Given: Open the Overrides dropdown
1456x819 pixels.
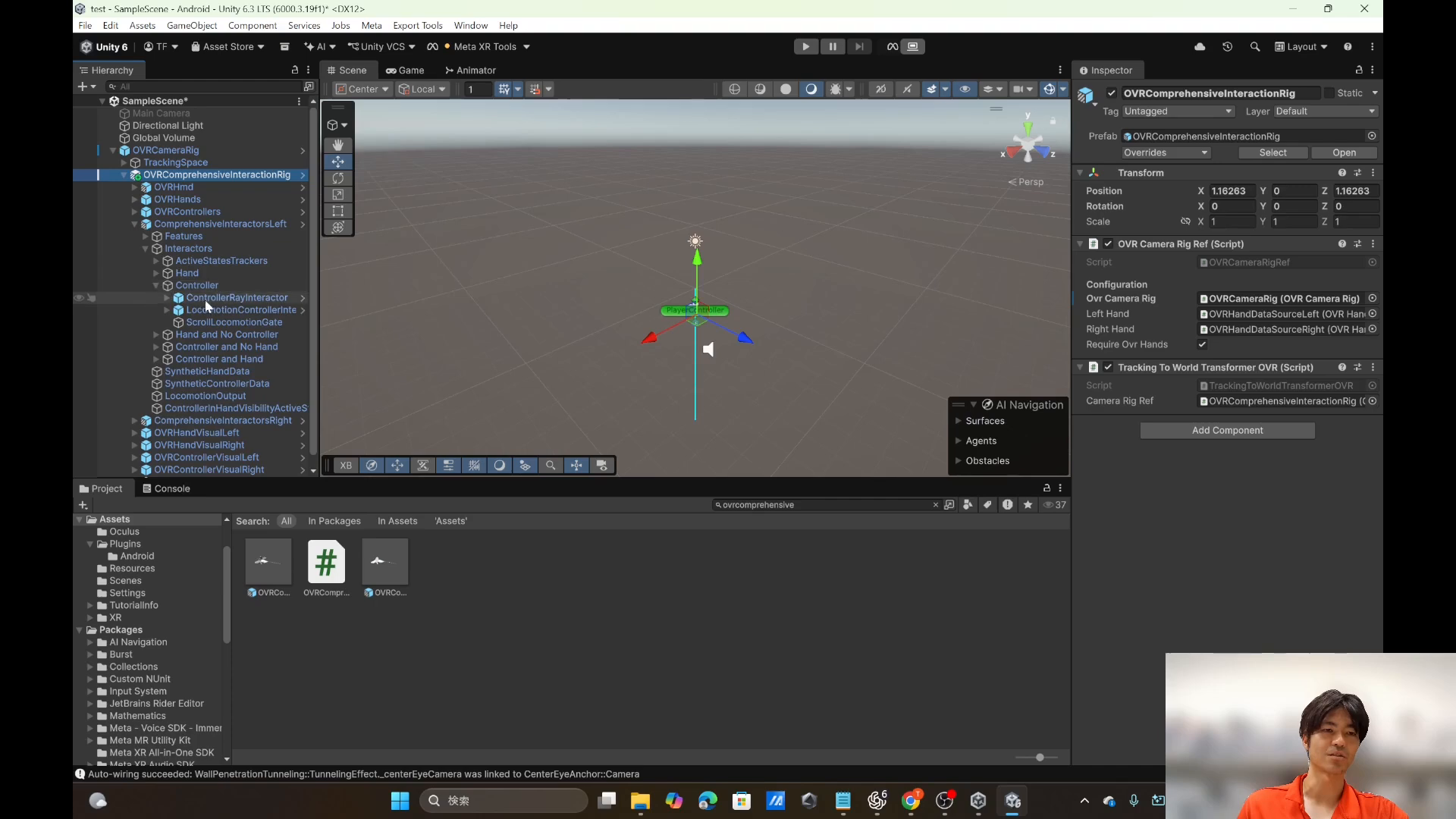Looking at the screenshot, I should [x=1166, y=153].
